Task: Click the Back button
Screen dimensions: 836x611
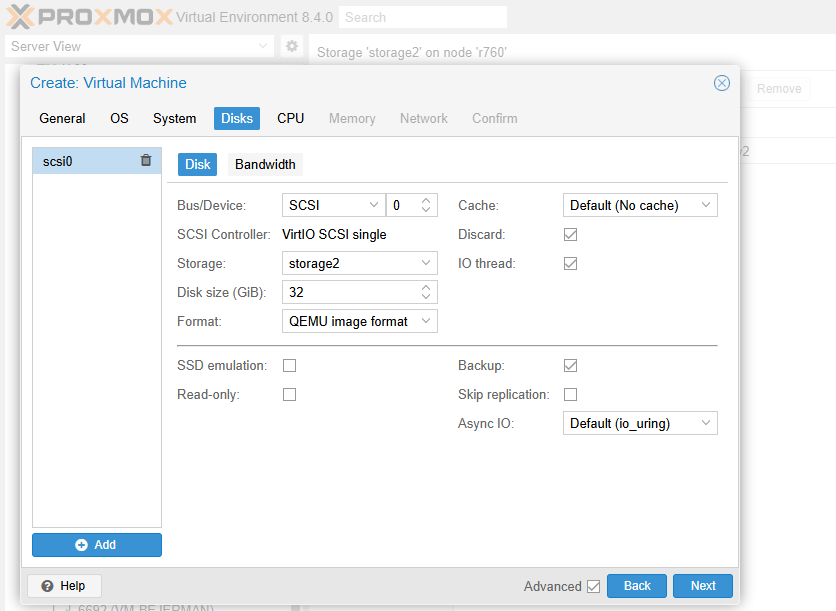Action: click(x=637, y=586)
